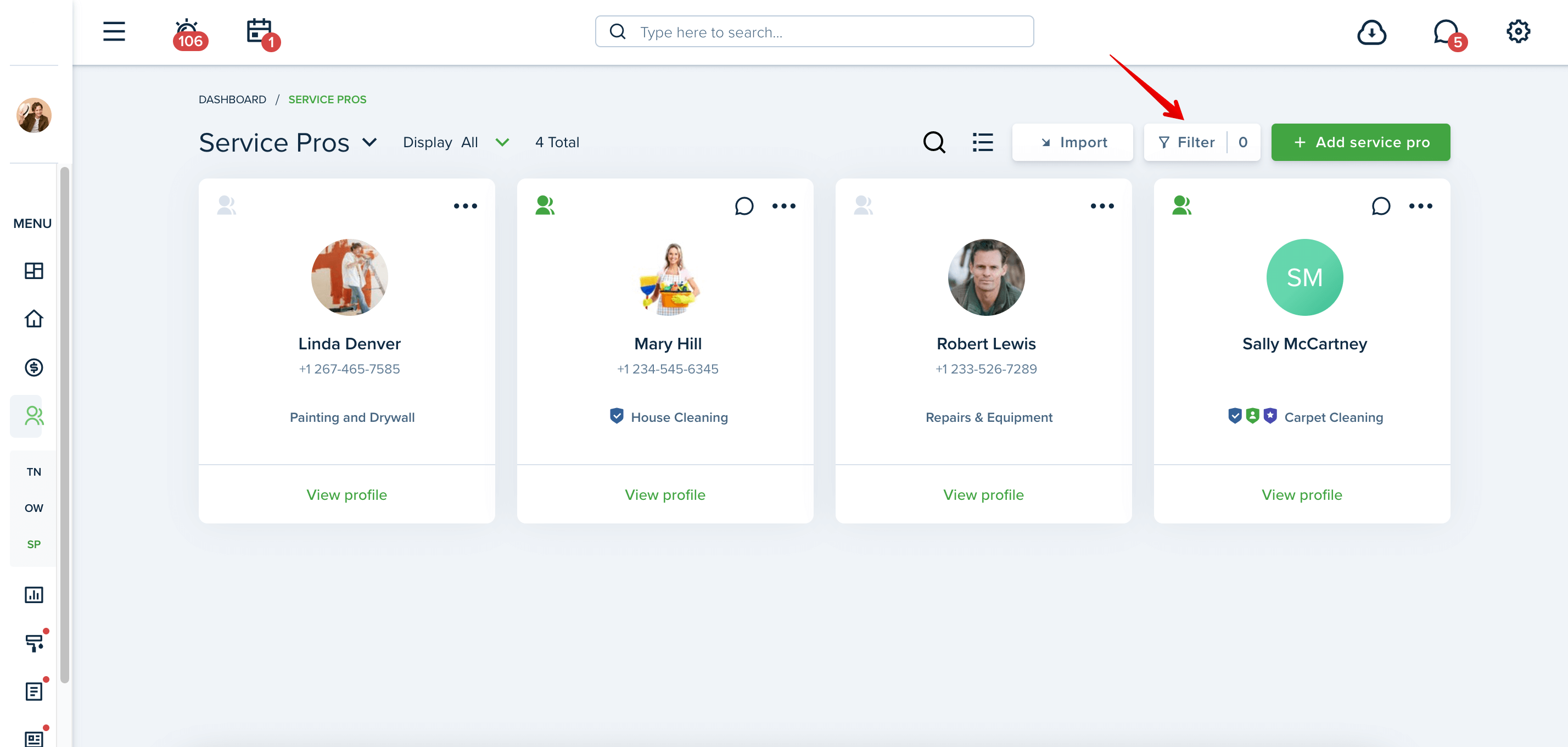This screenshot has width=1568, height=747.
Task: Select OW in sidebar submenu
Action: coord(34,508)
